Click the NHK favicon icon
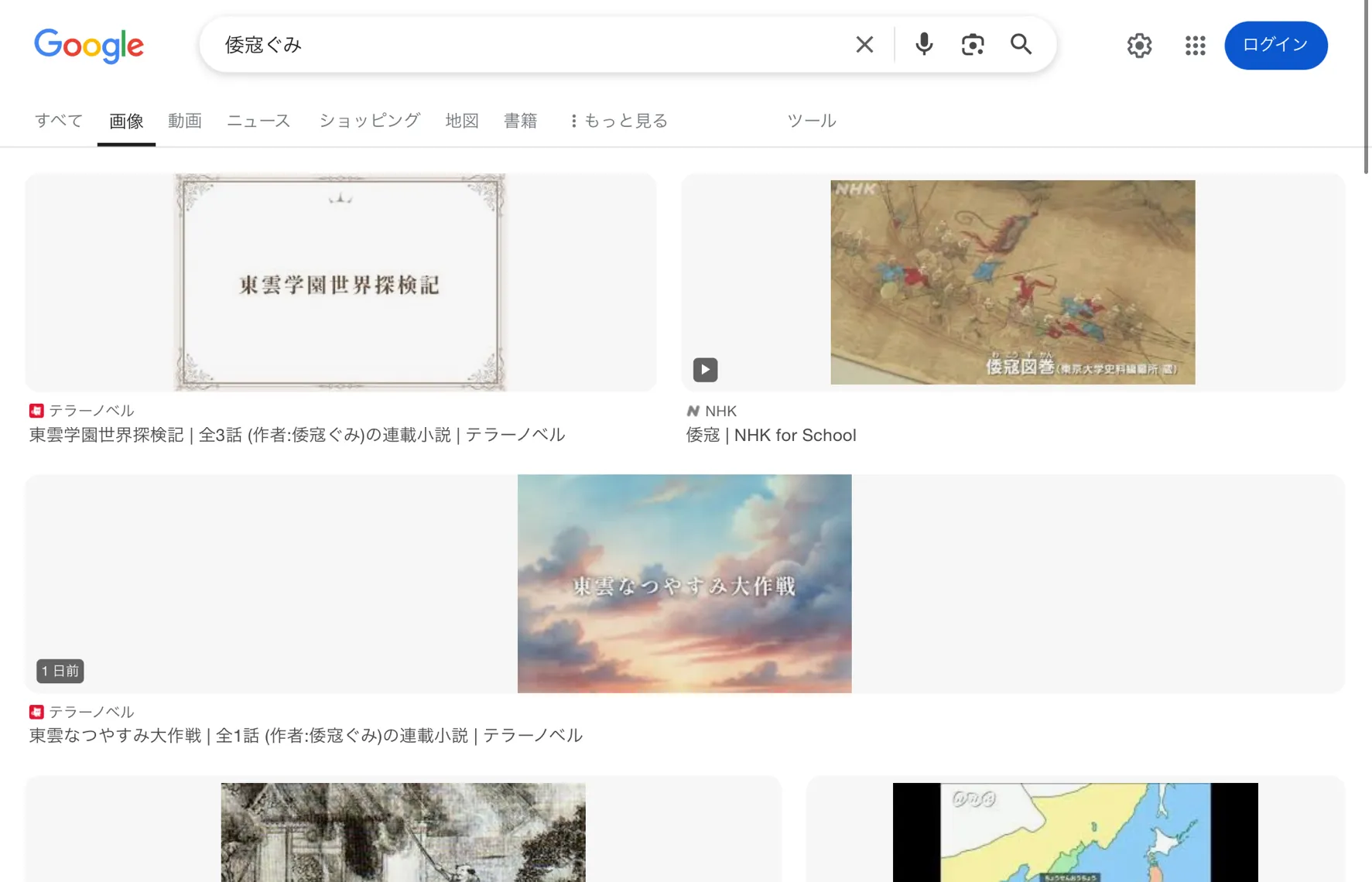 coord(693,412)
